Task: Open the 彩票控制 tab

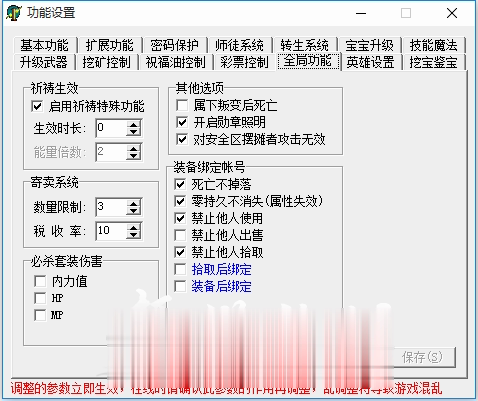Action: (244, 62)
